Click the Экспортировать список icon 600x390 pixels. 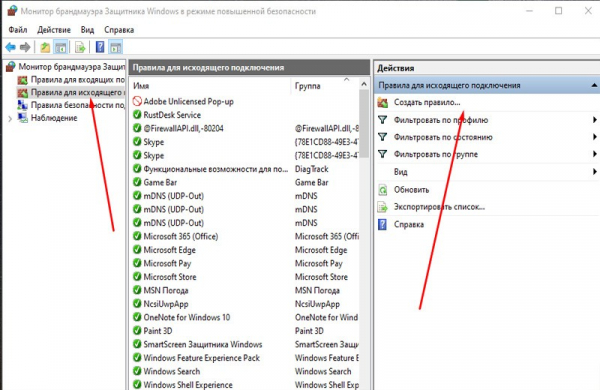tap(382, 207)
